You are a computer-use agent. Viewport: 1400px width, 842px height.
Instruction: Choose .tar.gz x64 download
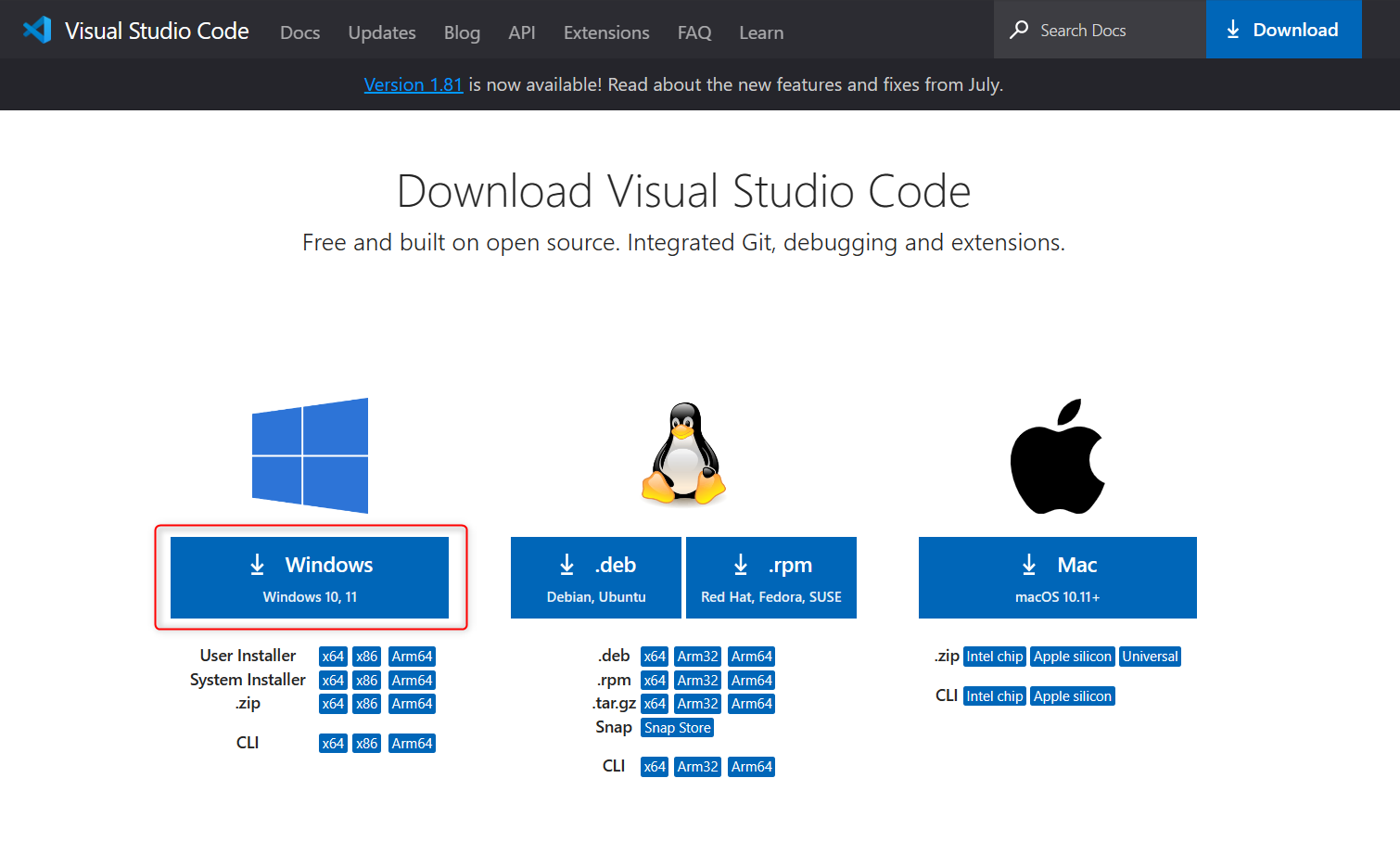coord(655,704)
